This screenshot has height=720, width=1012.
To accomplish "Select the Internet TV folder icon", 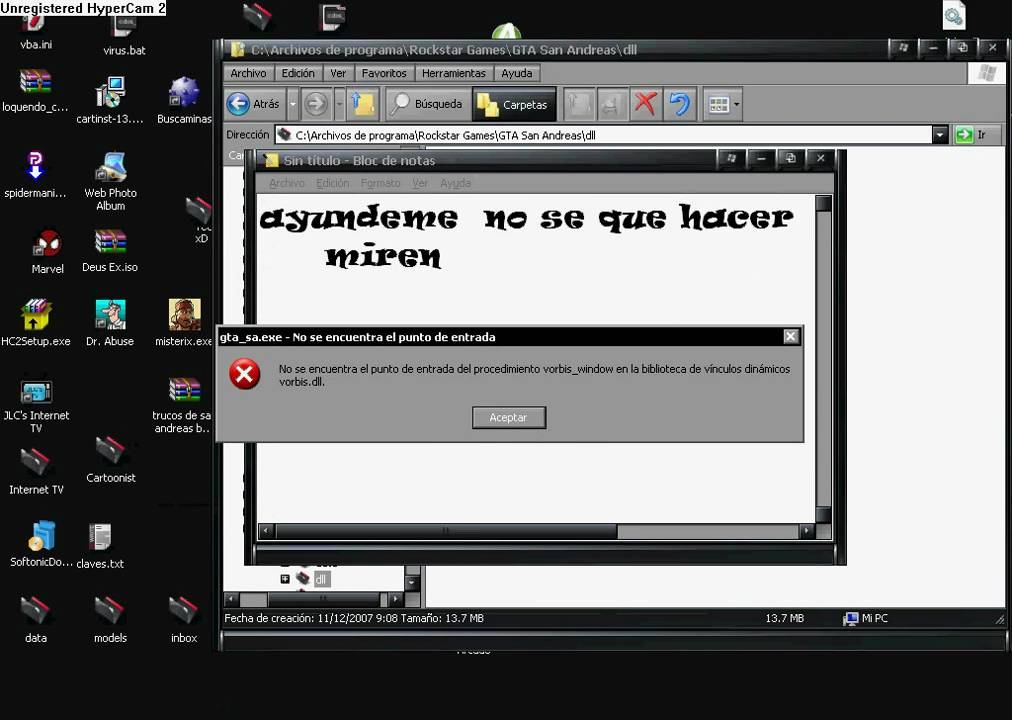I will click(x=35, y=472).
